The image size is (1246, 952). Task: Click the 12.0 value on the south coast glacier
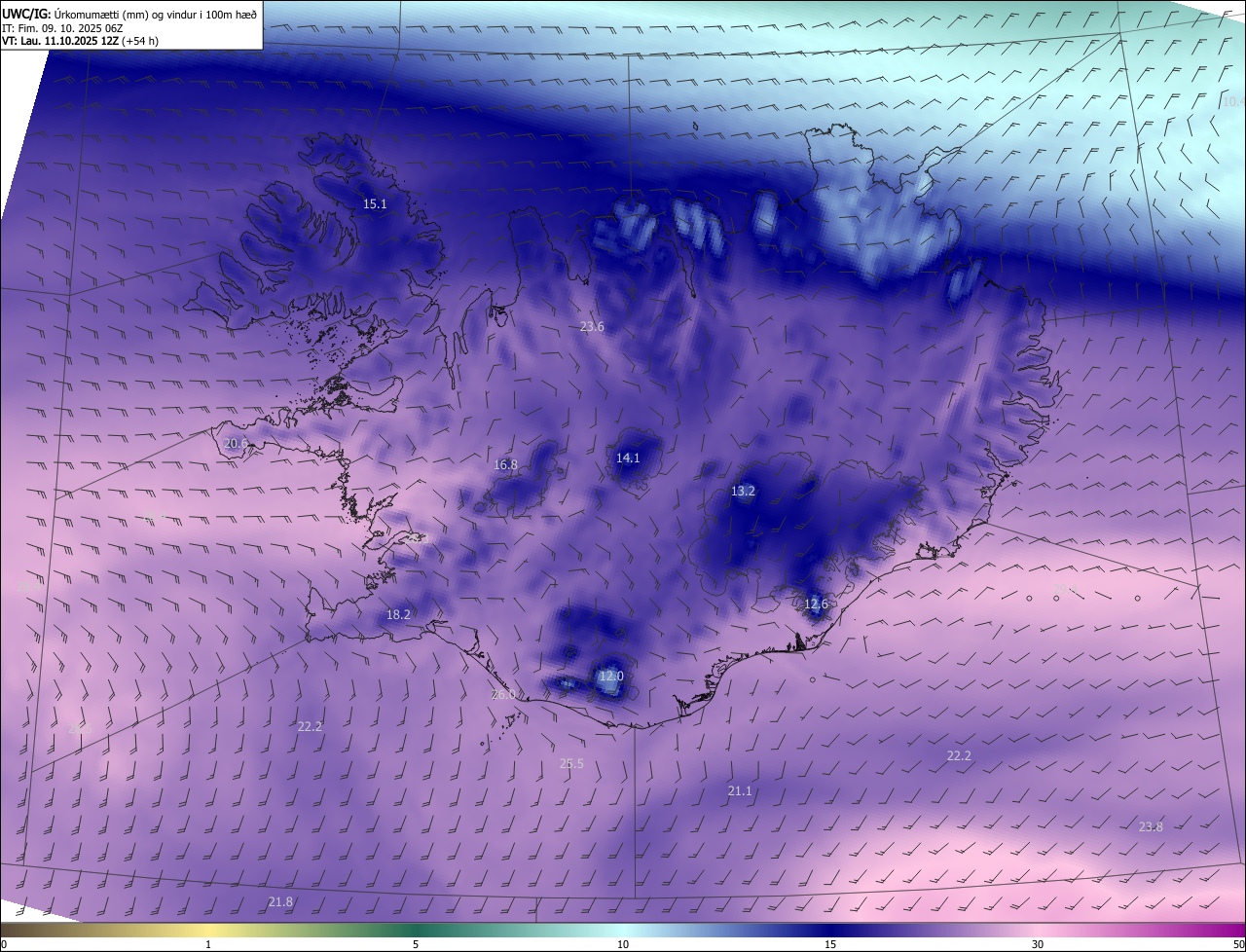pos(610,677)
